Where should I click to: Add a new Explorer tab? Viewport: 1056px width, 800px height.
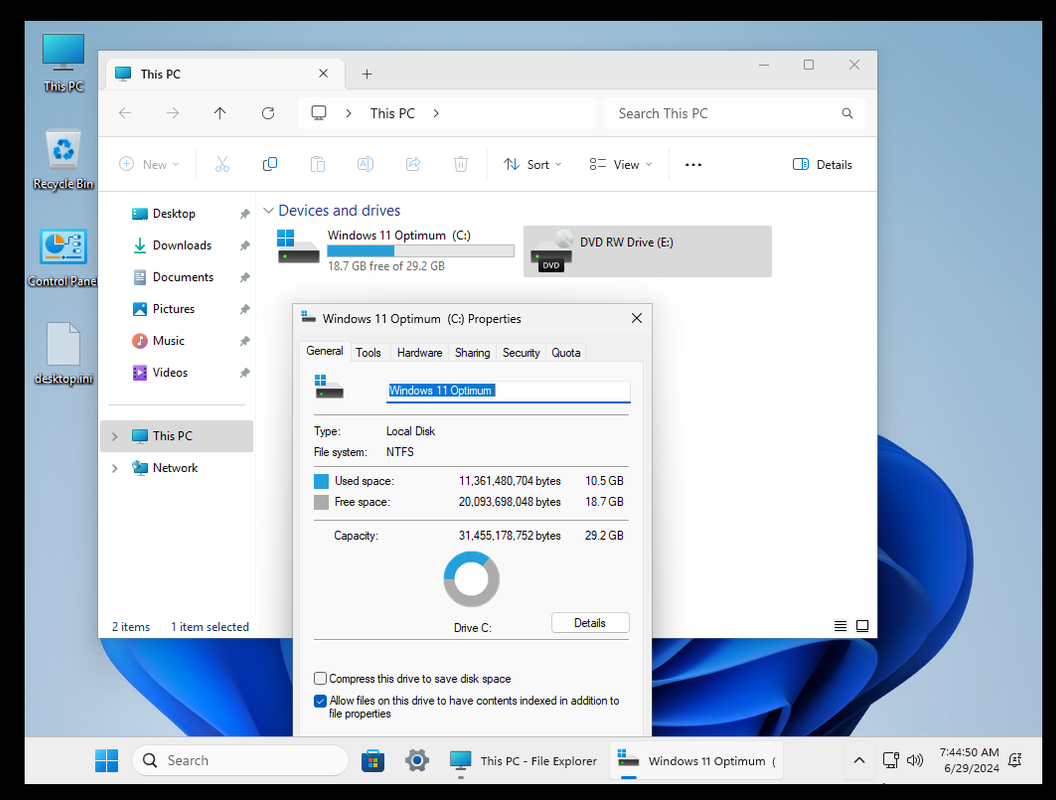click(x=367, y=74)
